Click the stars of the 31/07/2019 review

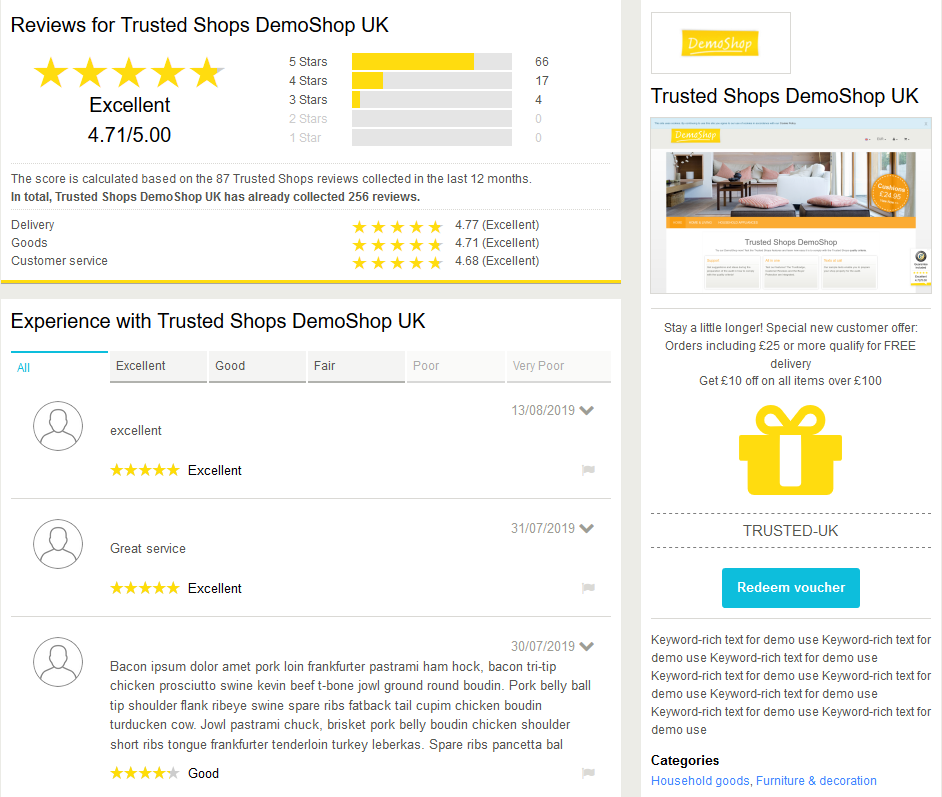pyautogui.click(x=145, y=587)
